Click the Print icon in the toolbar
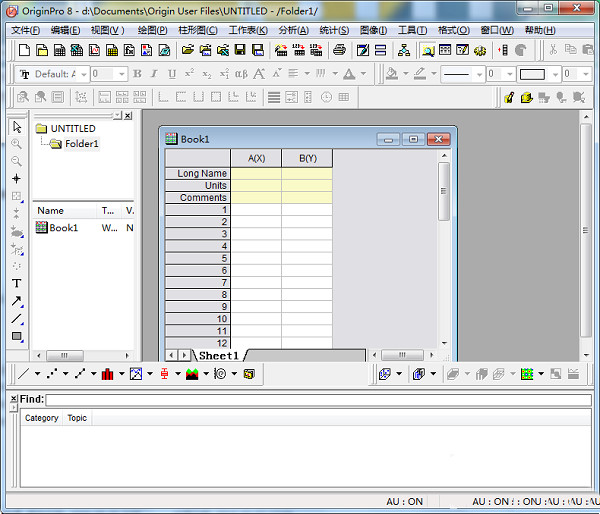This screenshot has height=514, width=600. (339, 50)
